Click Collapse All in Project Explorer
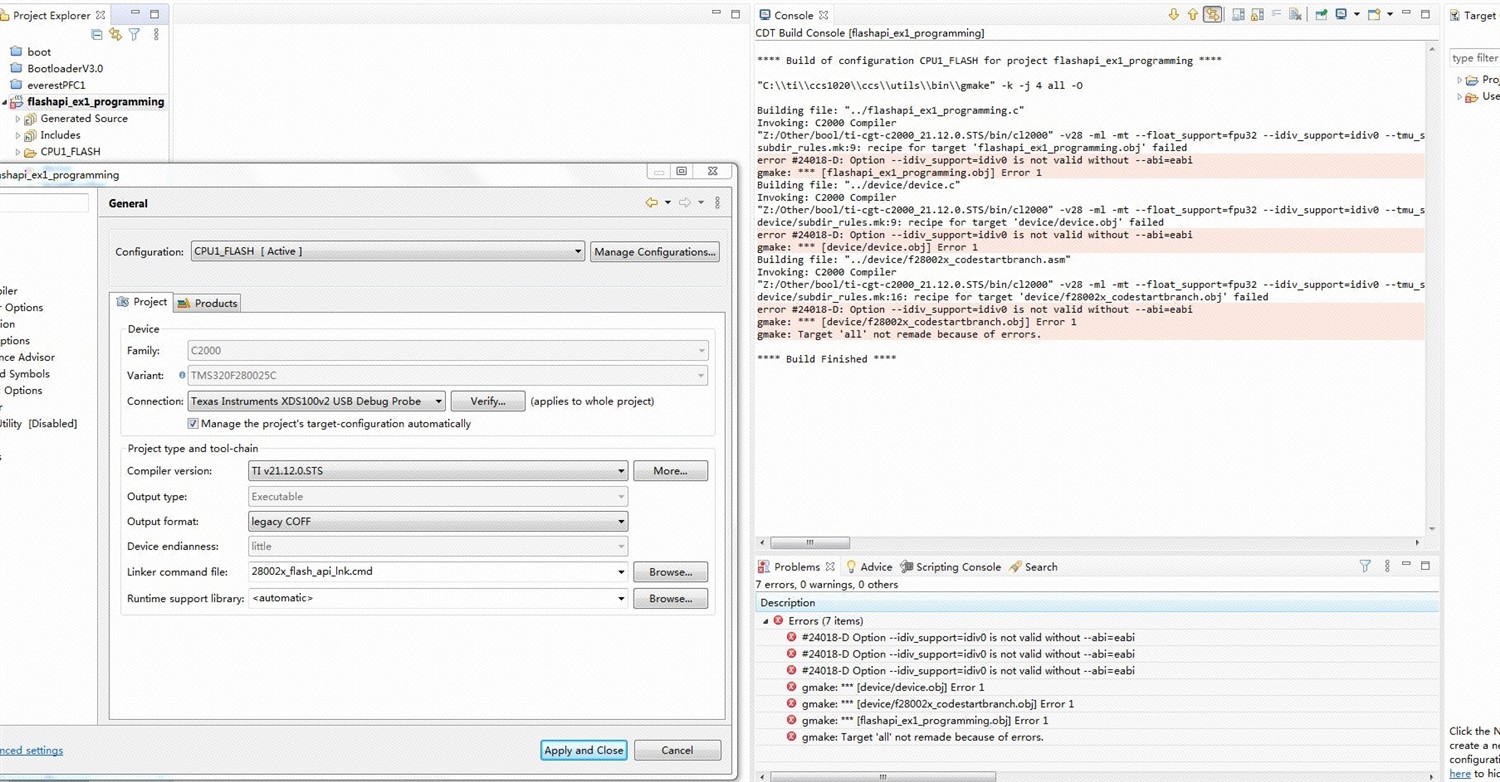This screenshot has height=782, width=1500. tap(96, 34)
